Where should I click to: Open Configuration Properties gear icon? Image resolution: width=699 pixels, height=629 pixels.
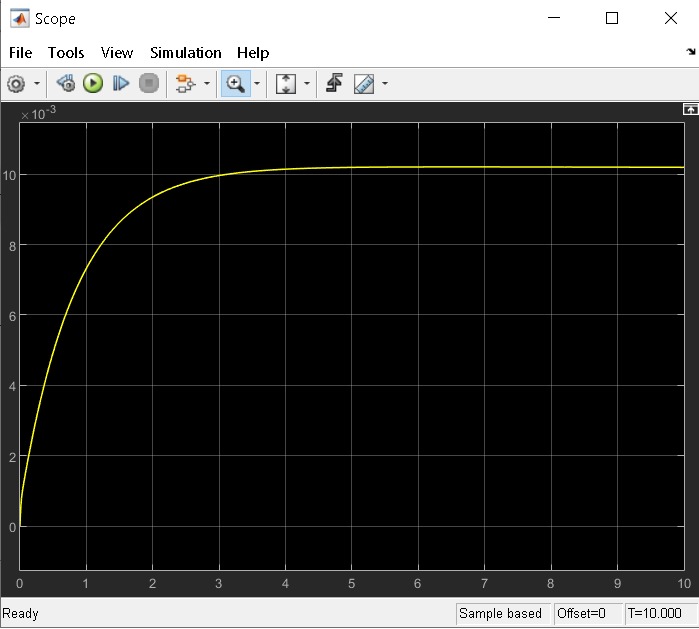pyautogui.click(x=16, y=84)
